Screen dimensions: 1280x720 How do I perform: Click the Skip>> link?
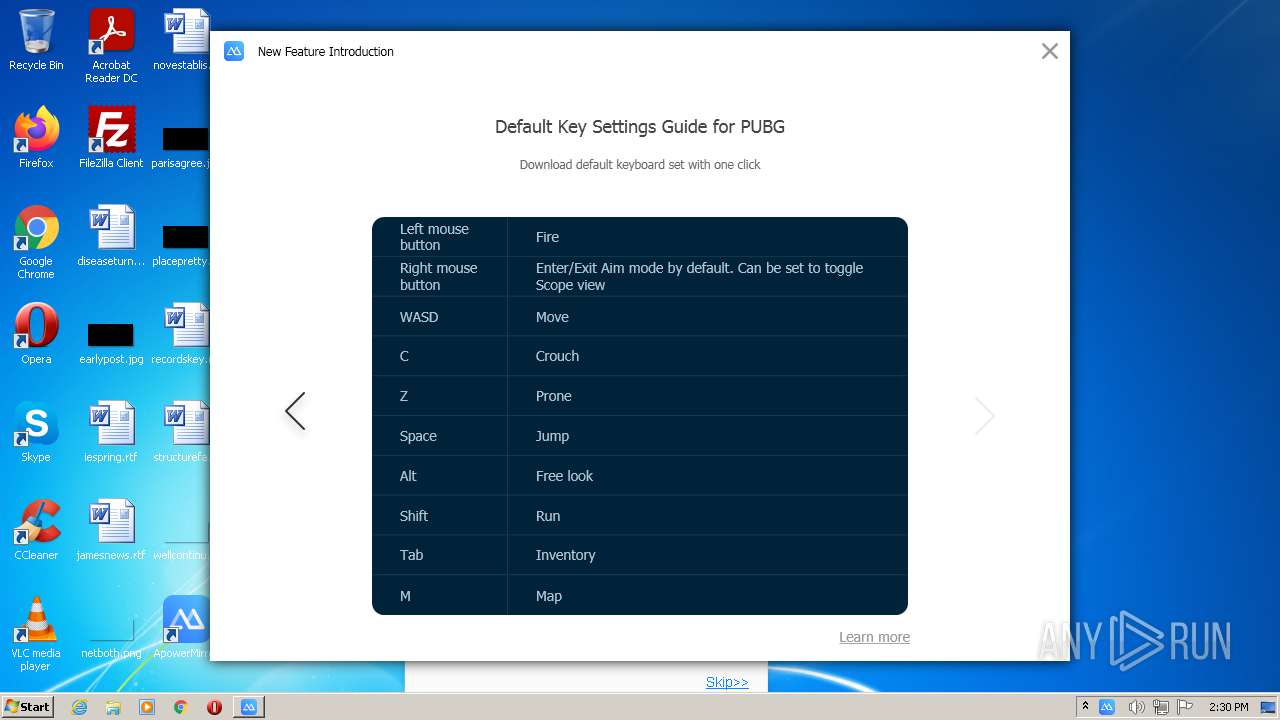[x=727, y=682]
